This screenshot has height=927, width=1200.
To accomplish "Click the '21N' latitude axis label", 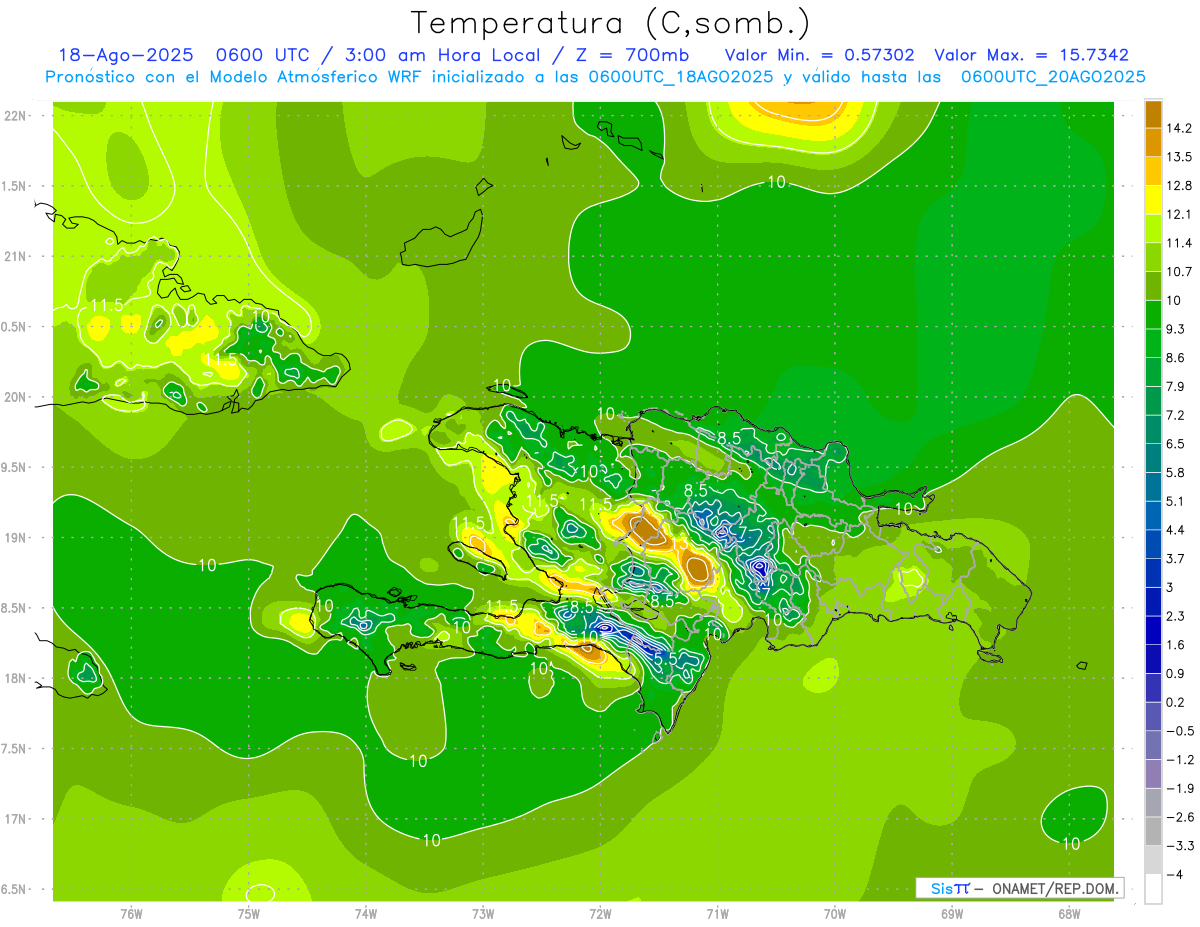I will coord(17,256).
